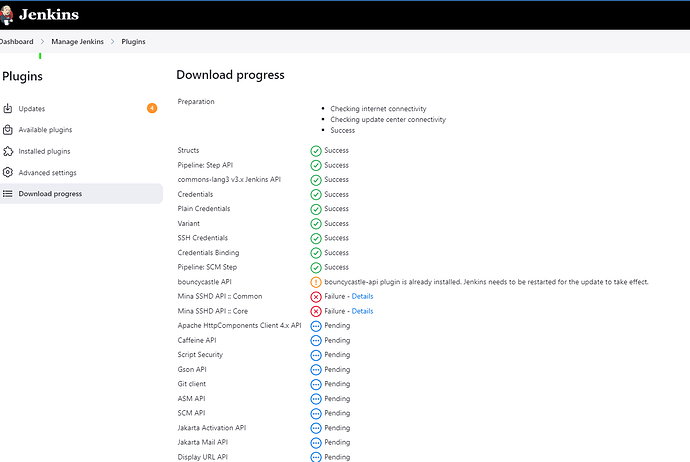Screen dimensions: 690x462
Task: Click the Available plugins bag icon
Action: (x=8, y=130)
